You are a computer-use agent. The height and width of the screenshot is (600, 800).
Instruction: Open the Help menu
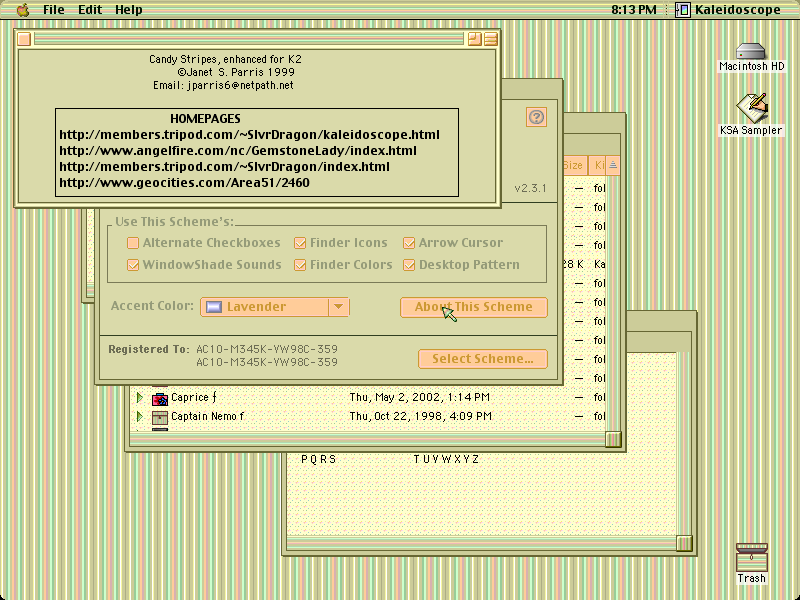pyautogui.click(x=129, y=10)
